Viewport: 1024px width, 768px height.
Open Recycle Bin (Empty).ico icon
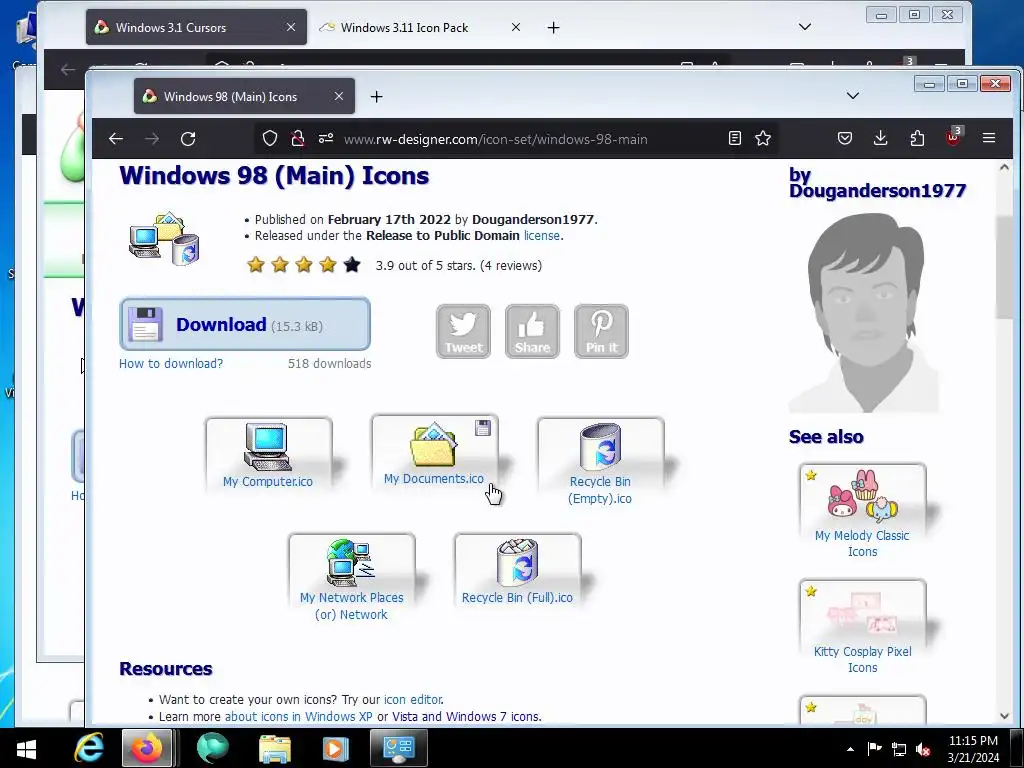[600, 462]
